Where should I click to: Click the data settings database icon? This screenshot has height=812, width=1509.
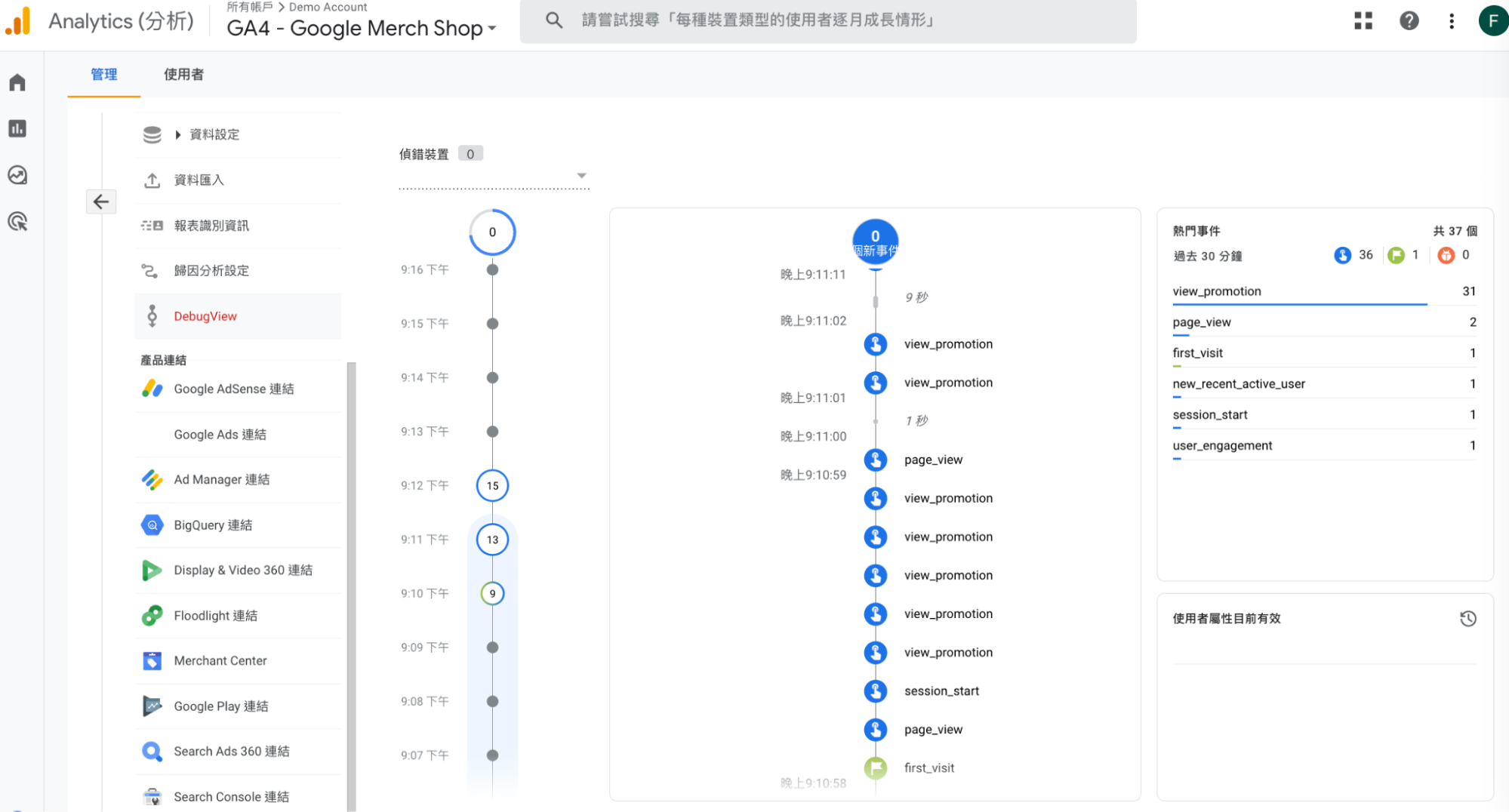(152, 134)
